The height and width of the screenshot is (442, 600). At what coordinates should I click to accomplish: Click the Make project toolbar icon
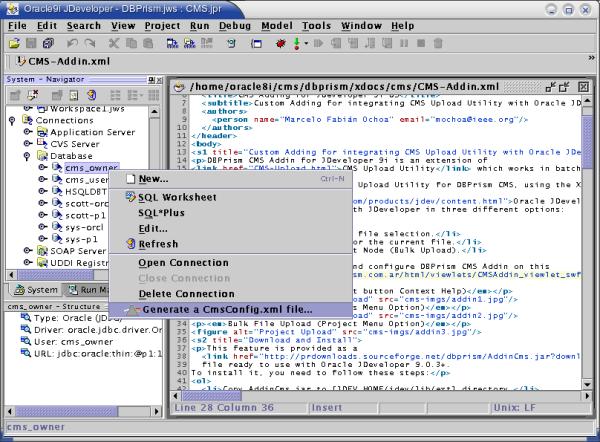point(172,43)
